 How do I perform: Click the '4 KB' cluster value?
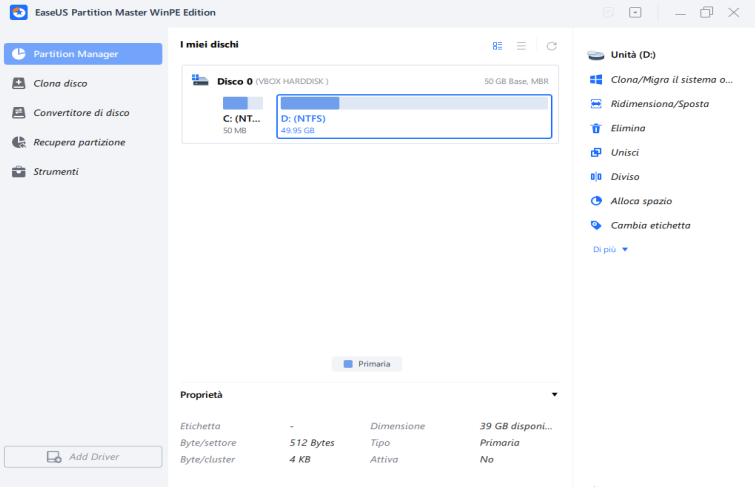[x=300, y=460]
